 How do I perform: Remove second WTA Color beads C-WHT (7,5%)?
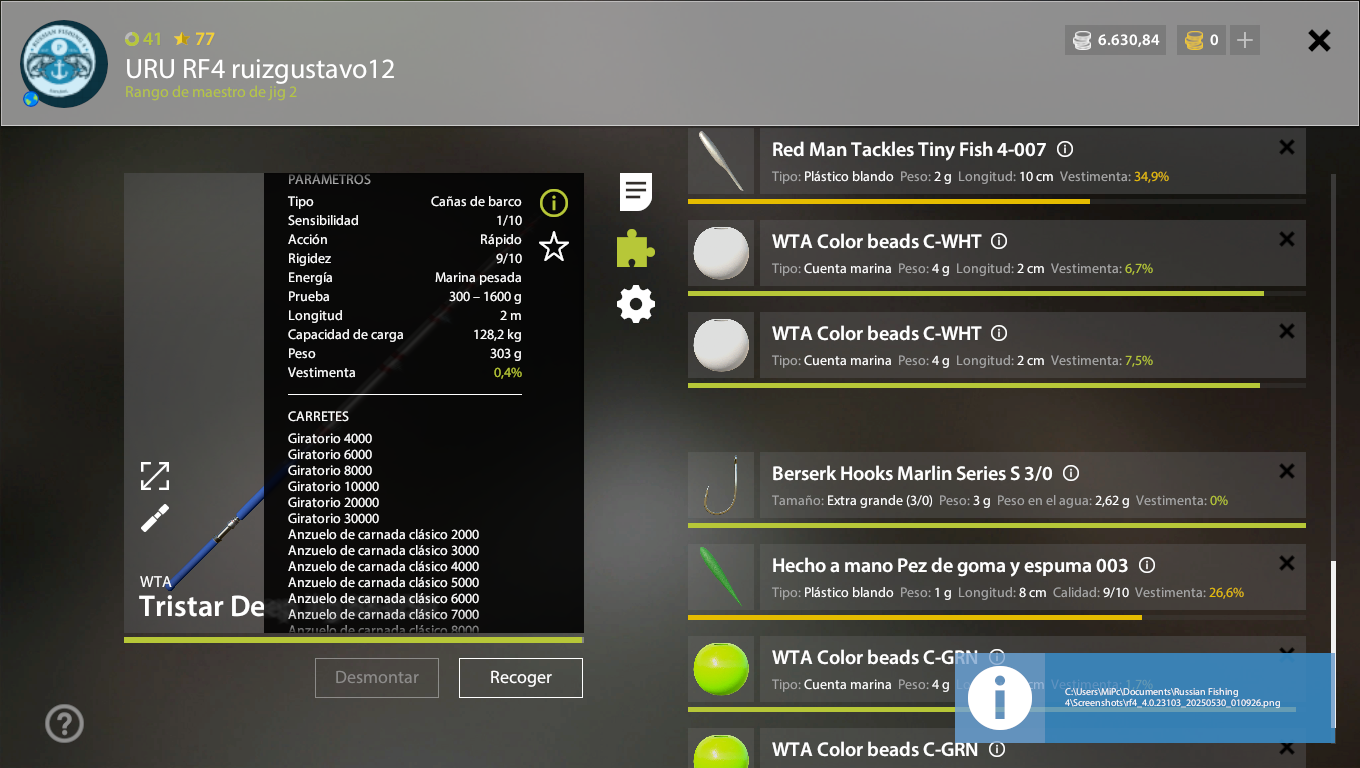1287,331
